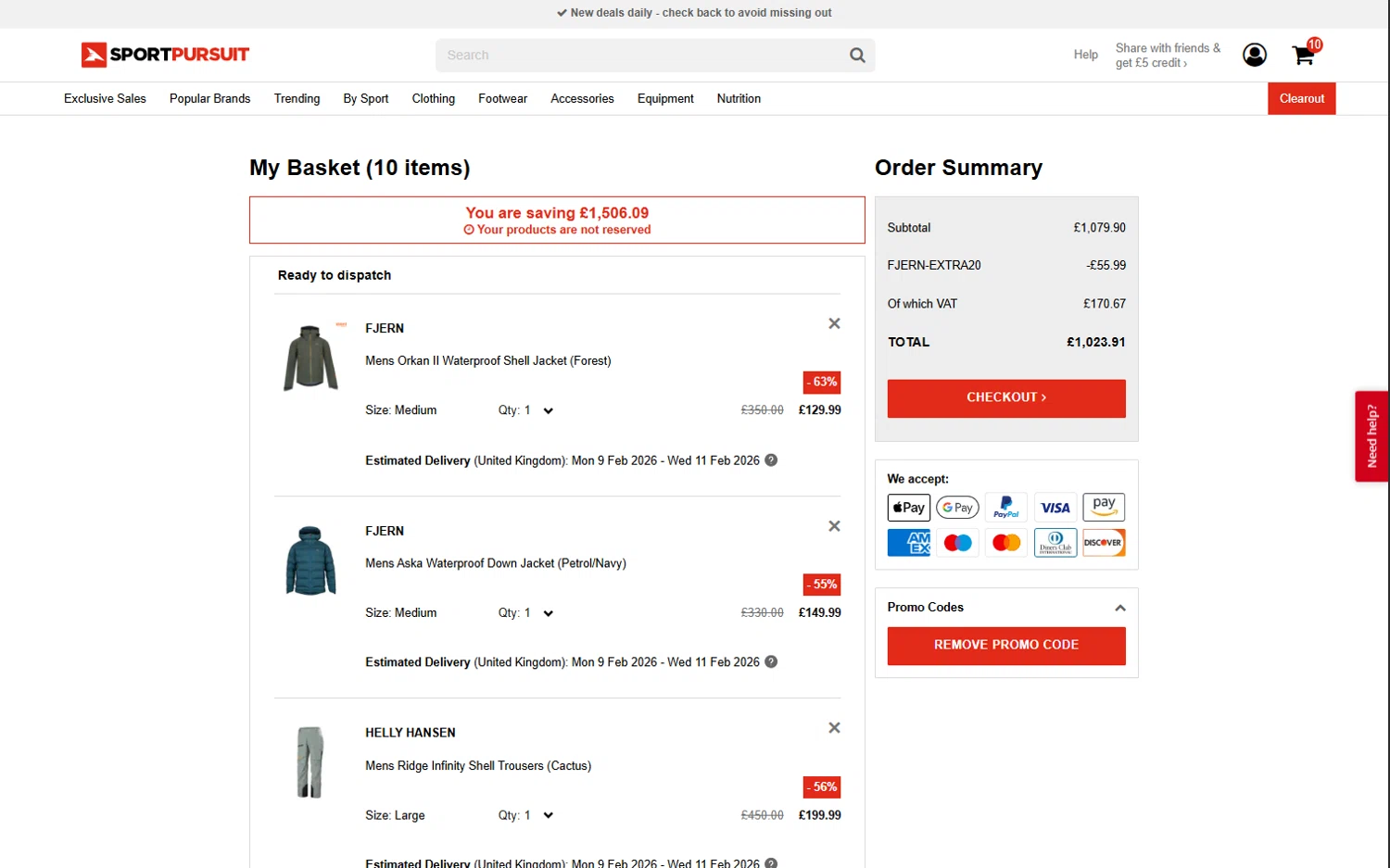Screen dimensions: 1390x868
Task: Open By Sport menu
Action: (x=366, y=98)
